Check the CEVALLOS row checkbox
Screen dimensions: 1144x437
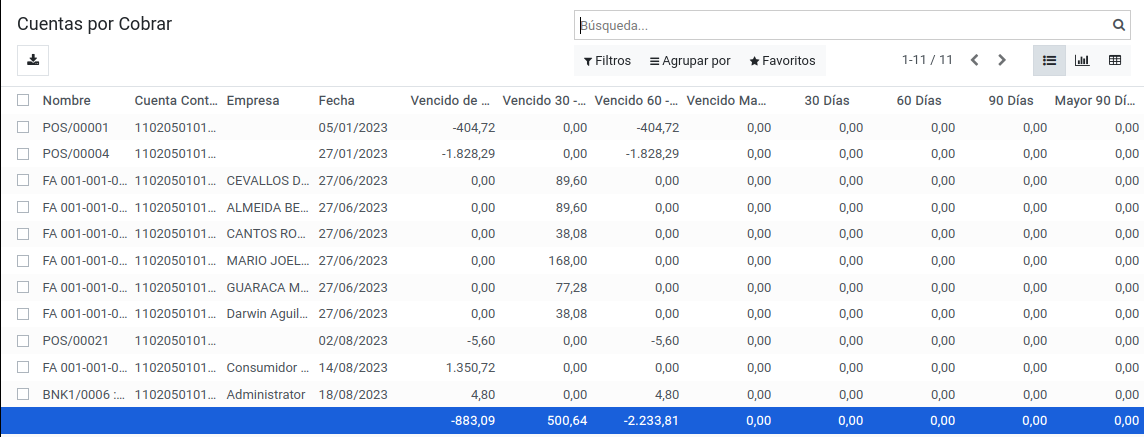coord(23,180)
